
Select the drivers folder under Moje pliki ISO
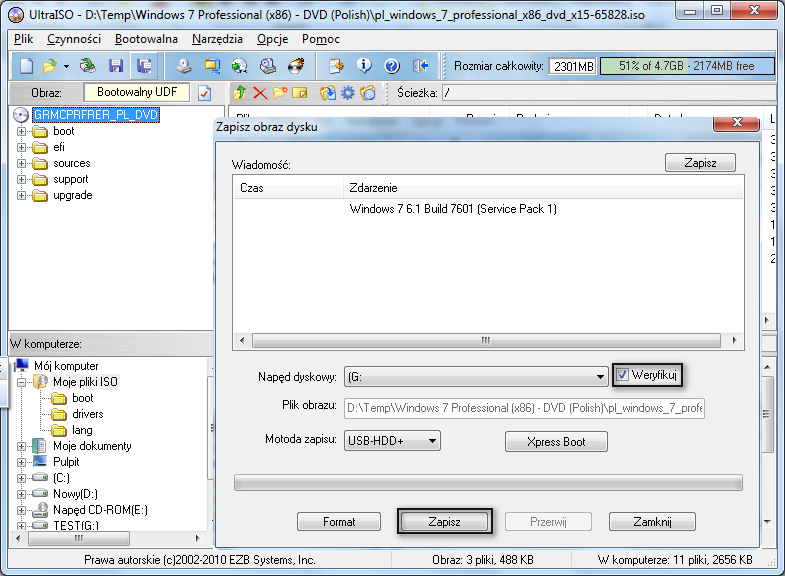click(88, 414)
